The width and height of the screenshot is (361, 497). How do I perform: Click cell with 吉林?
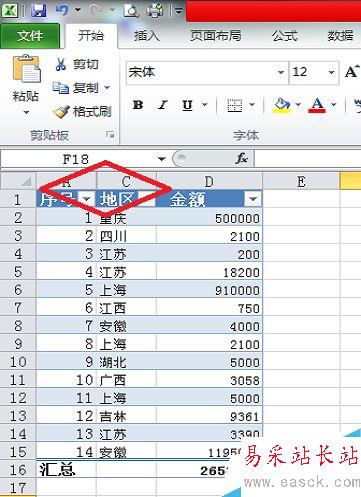(x=126, y=416)
